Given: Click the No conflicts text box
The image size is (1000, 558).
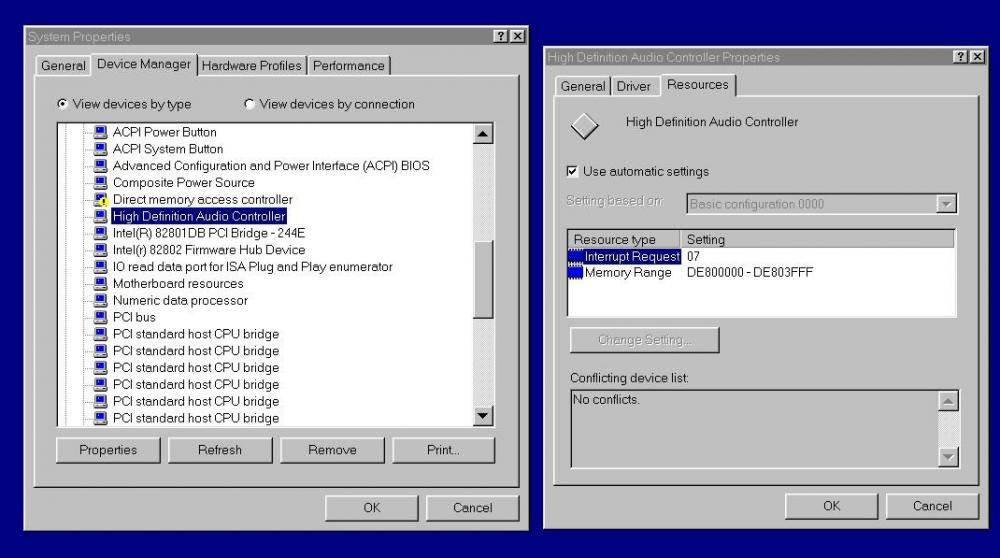Looking at the screenshot, I should [754, 429].
